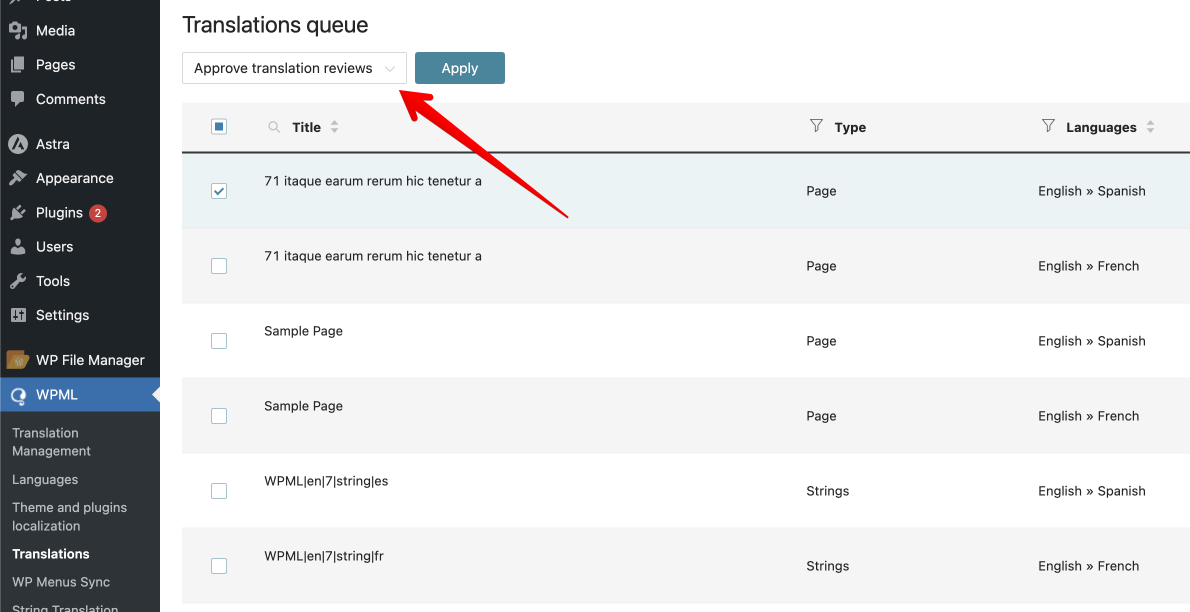Click the Sample Page English » Spanish title
This screenshot has height=612, width=1190.
tap(304, 331)
